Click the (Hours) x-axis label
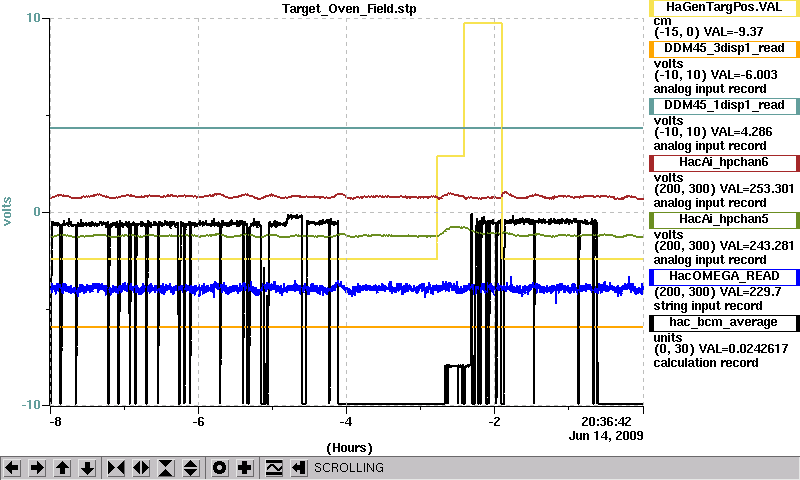The width and height of the screenshot is (800, 480). (x=349, y=448)
